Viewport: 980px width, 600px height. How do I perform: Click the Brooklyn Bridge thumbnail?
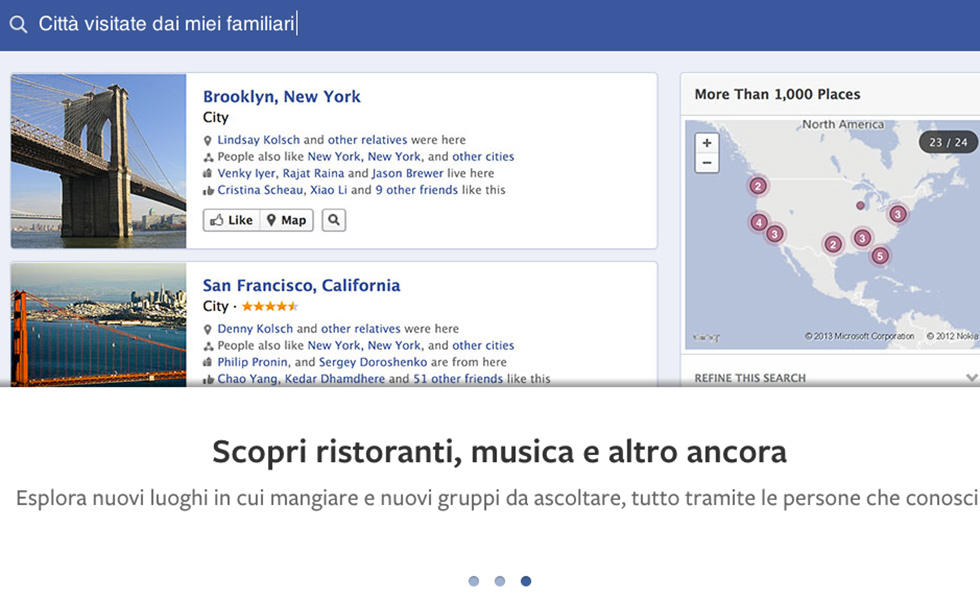[98, 161]
